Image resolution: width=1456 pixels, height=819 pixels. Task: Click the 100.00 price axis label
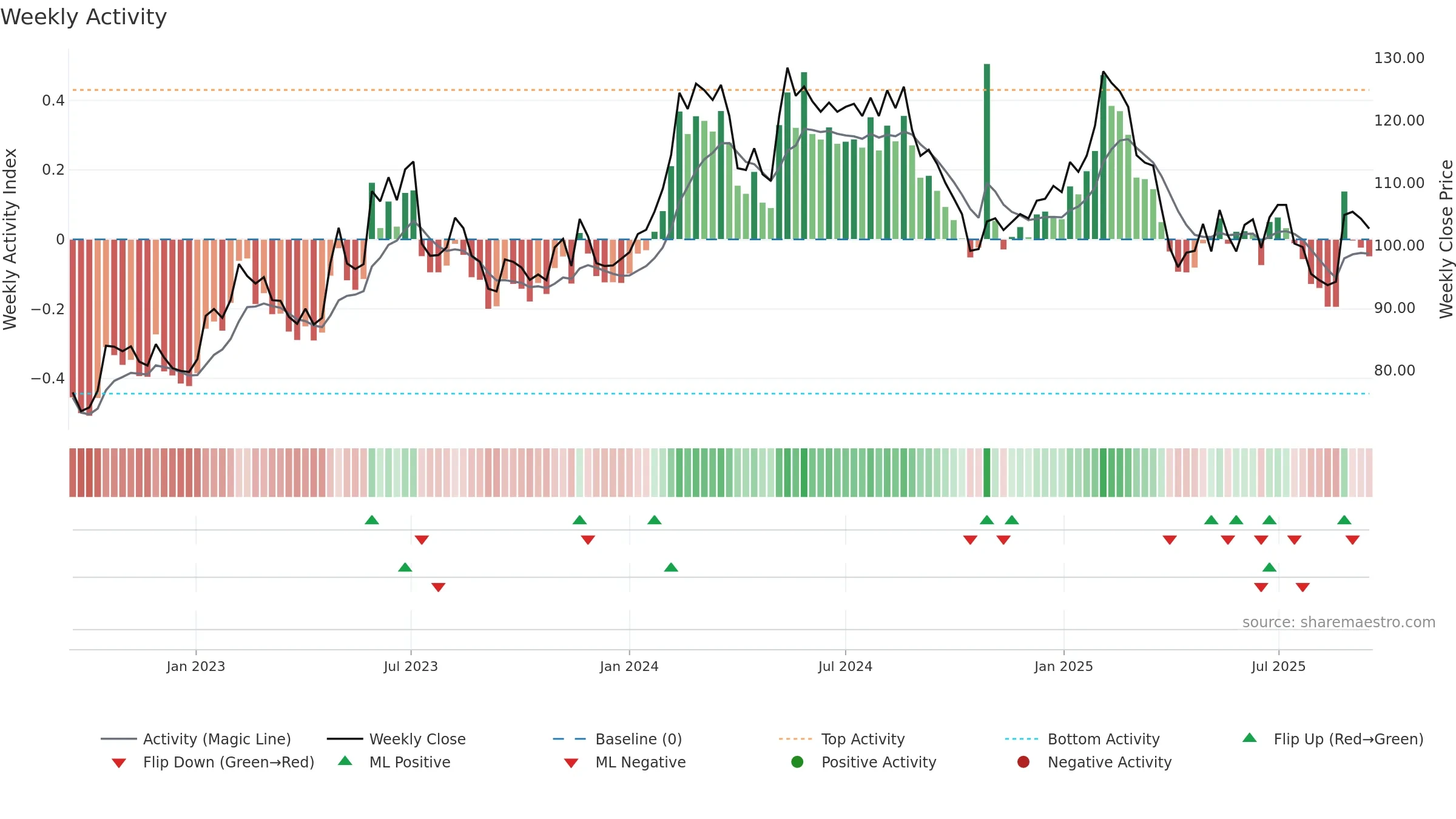[x=1399, y=246]
